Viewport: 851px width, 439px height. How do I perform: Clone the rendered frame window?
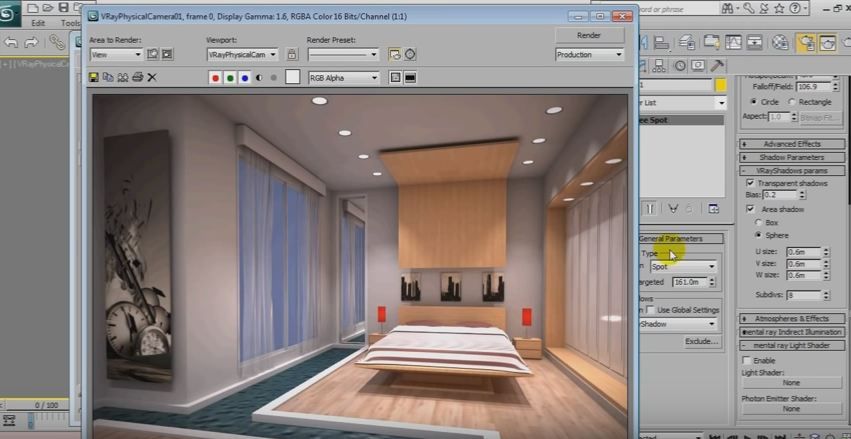point(123,78)
